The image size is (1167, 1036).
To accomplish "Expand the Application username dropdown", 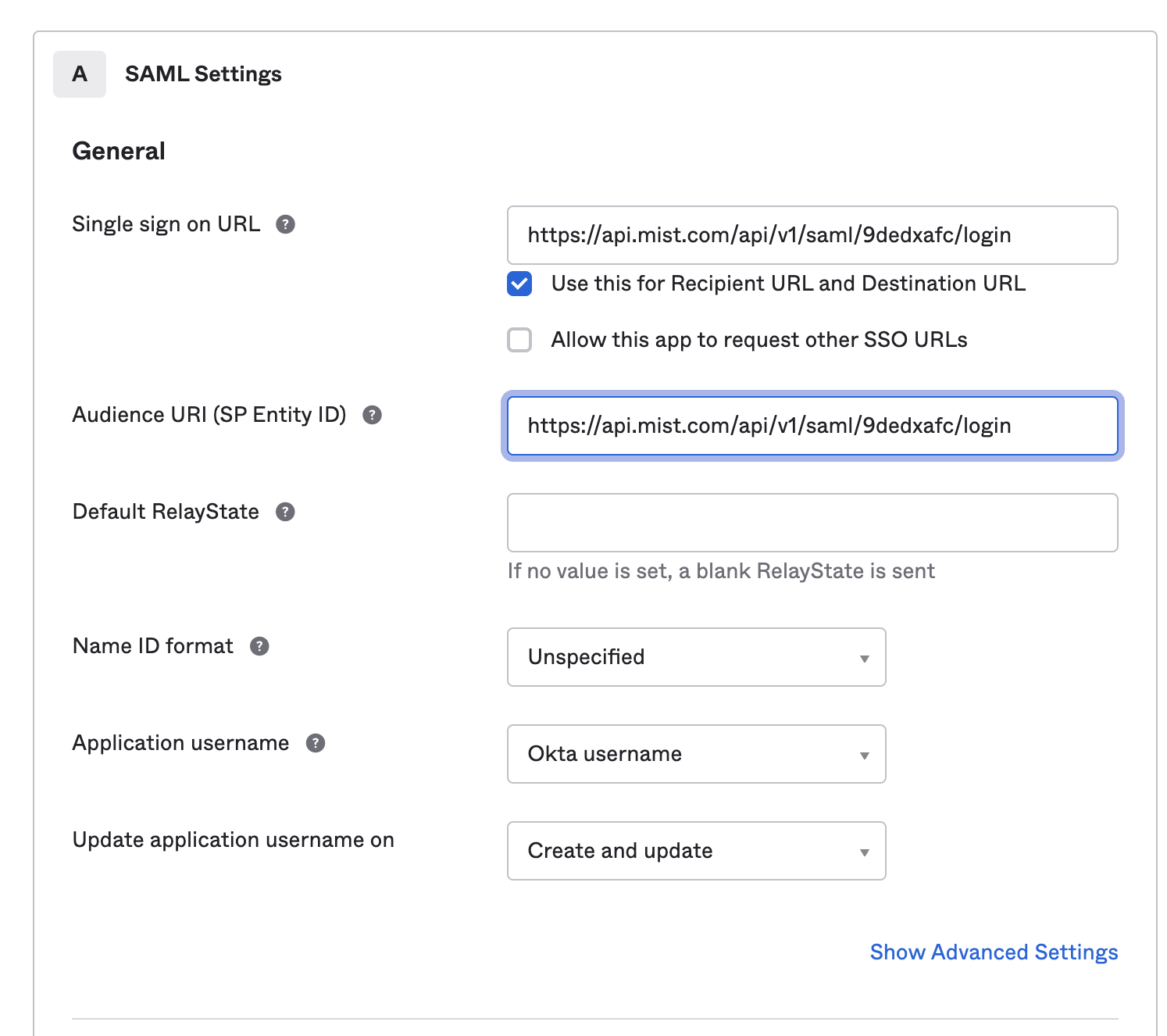I will [x=696, y=754].
